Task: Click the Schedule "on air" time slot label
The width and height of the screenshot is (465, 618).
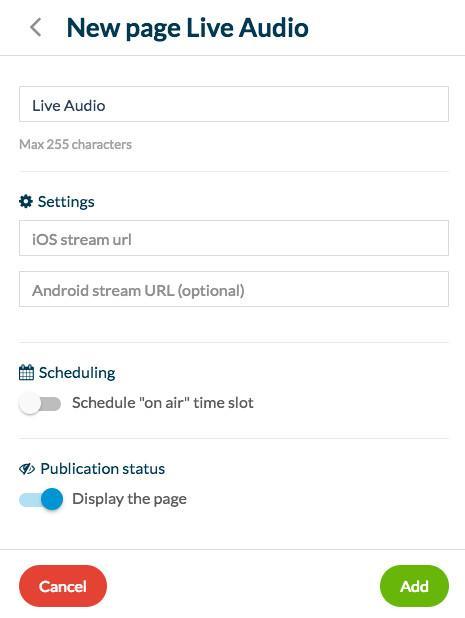Action: (163, 403)
